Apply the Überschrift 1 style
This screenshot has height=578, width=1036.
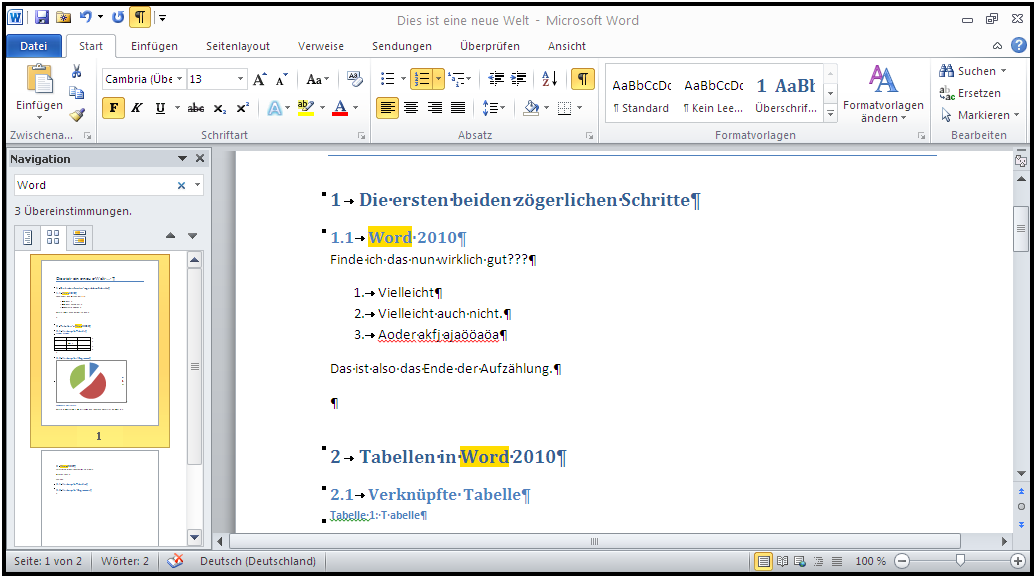786,94
